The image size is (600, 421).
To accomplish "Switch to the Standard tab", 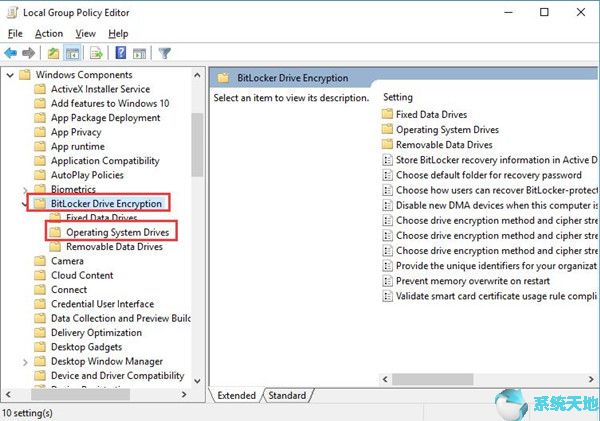I will tap(286, 395).
